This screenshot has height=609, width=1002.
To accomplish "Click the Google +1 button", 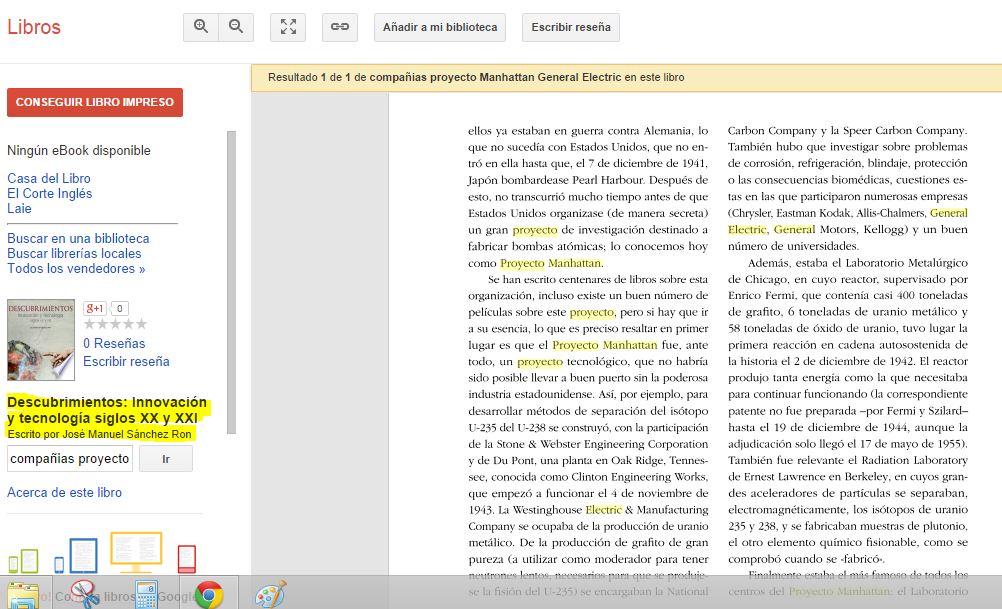I will click(95, 308).
